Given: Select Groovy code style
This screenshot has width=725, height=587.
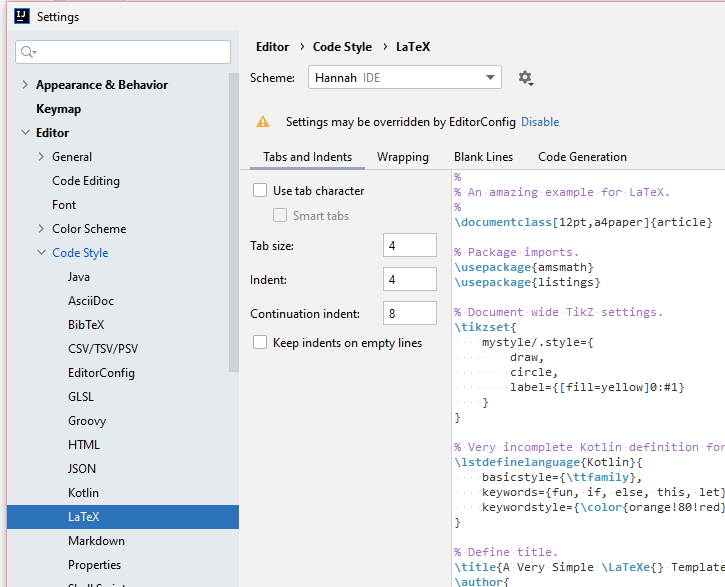Looking at the screenshot, I should (87, 421).
